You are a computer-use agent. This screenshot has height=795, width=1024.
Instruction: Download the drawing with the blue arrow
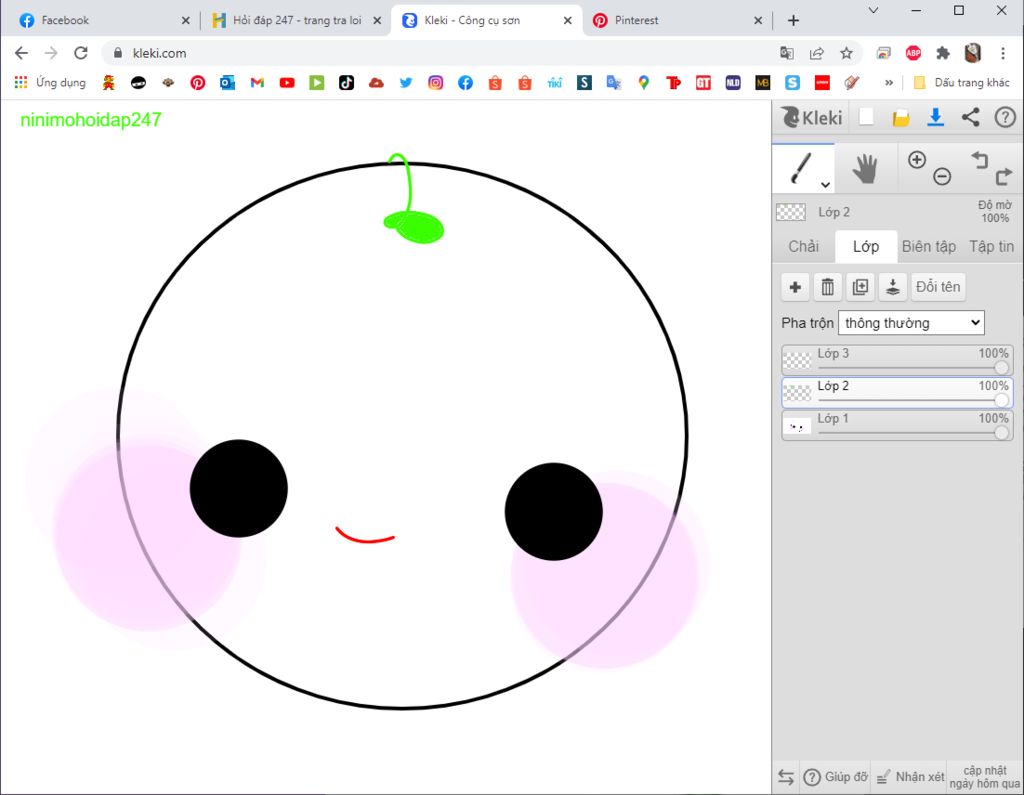point(935,117)
